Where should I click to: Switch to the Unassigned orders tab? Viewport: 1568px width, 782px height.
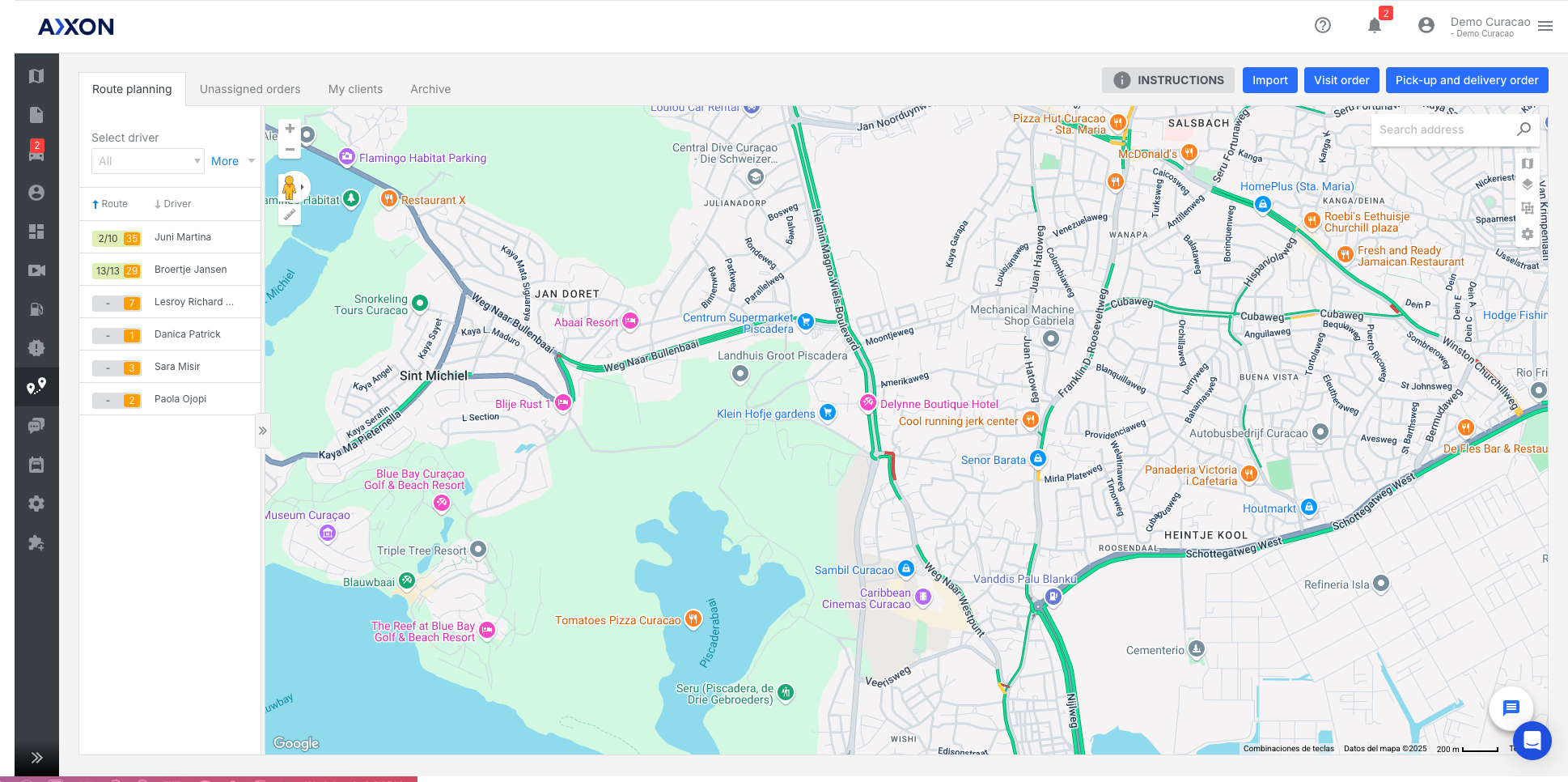click(249, 89)
